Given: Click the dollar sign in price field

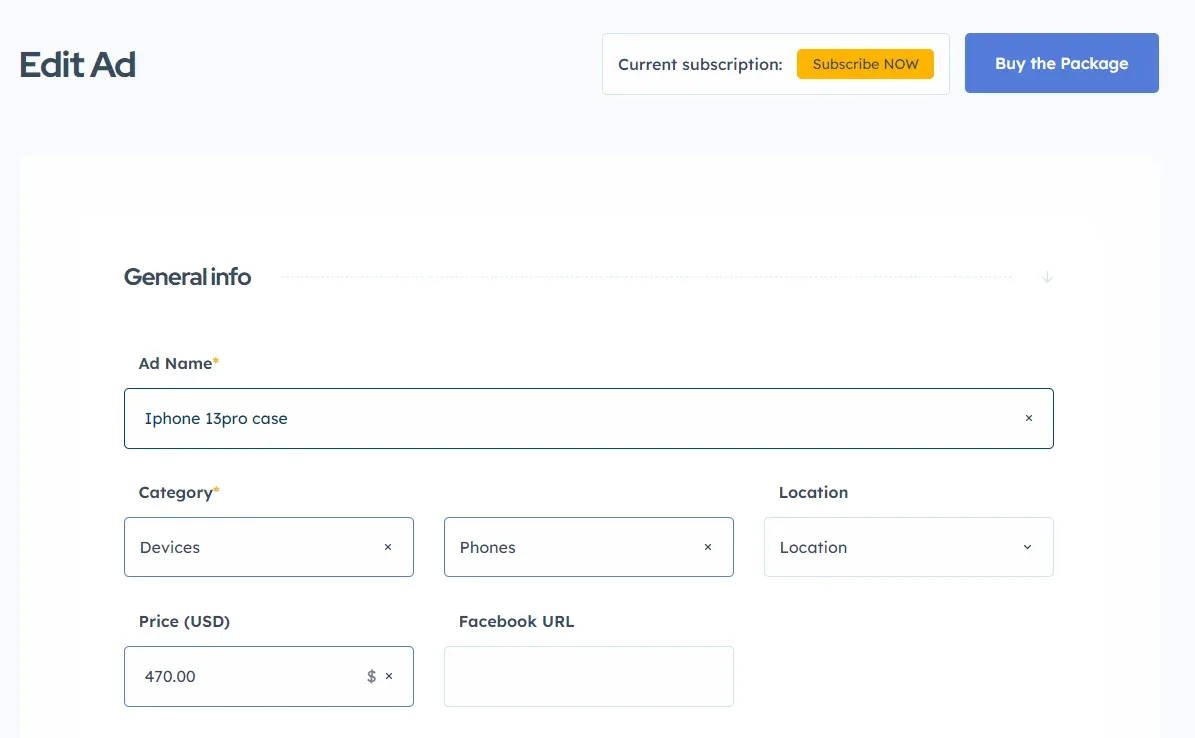Looking at the screenshot, I should pos(371,676).
